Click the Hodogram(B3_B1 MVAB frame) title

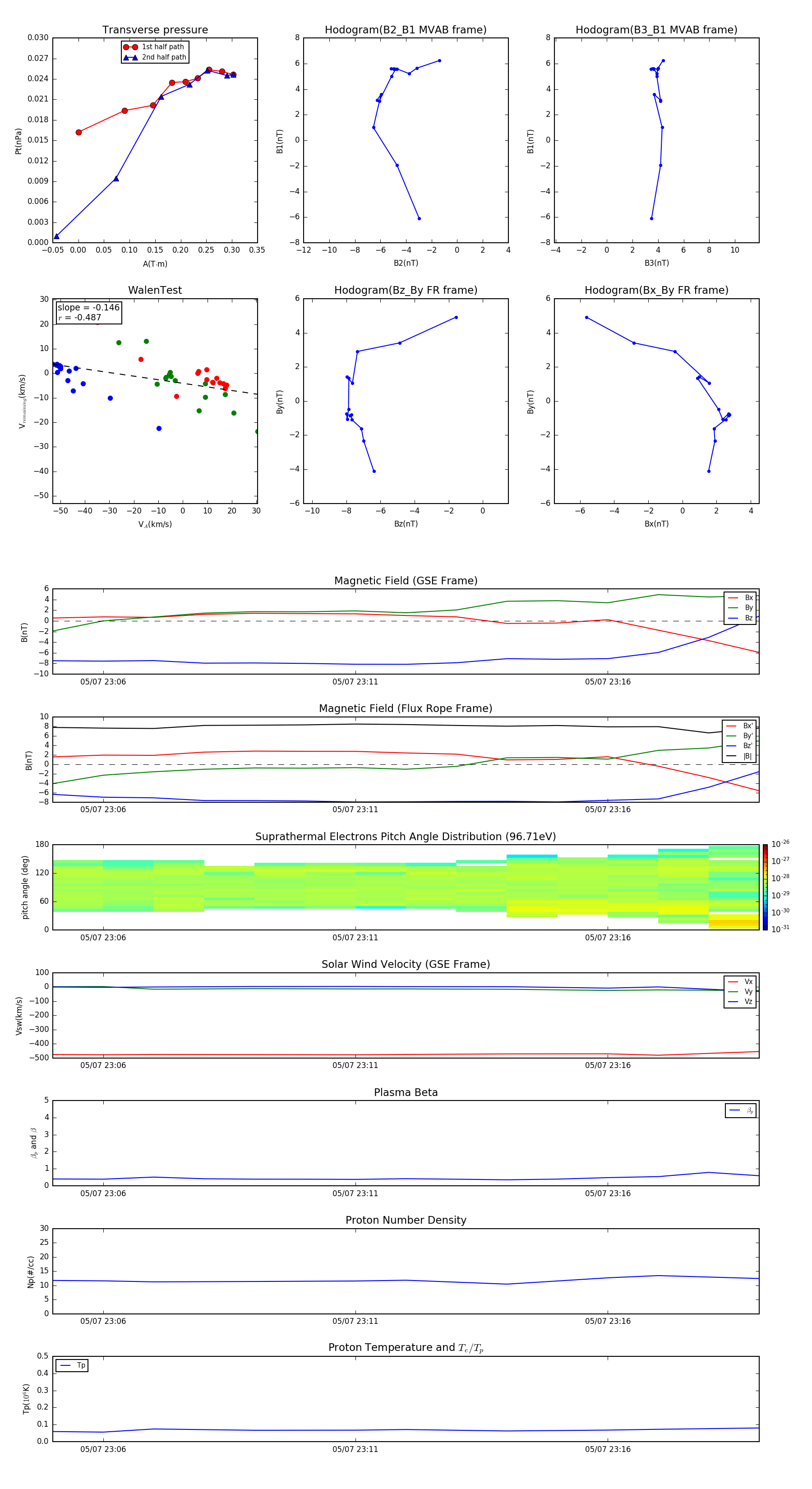[656, 30]
